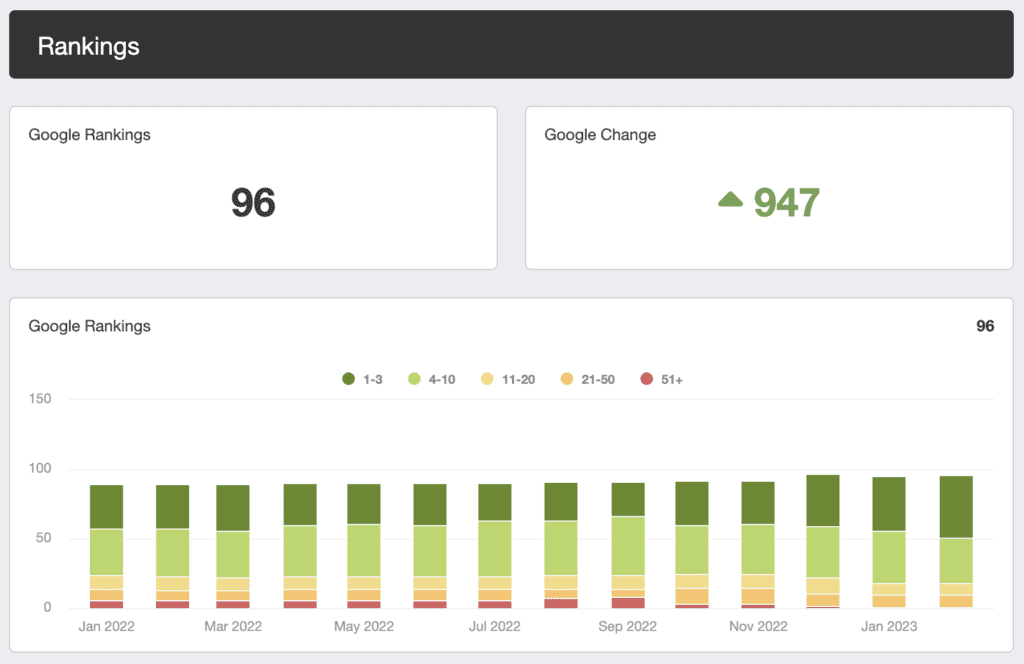This screenshot has height=664, width=1024.
Task: Select the Jan 2022 bar
Action: (106, 546)
